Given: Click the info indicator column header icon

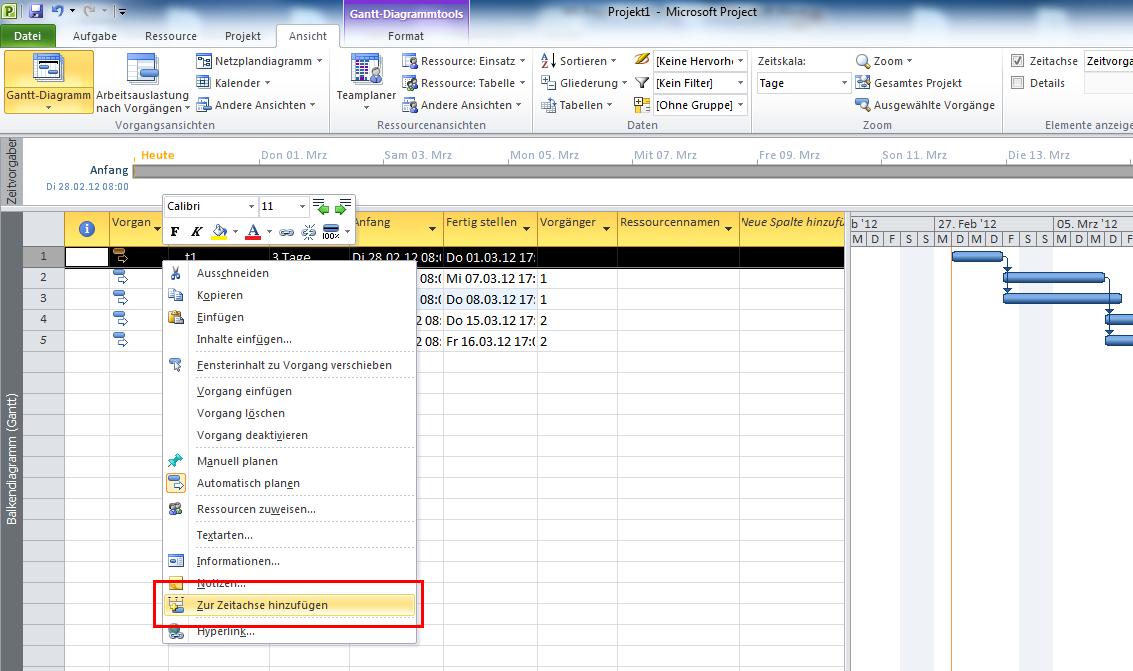Looking at the screenshot, I should click(87, 229).
